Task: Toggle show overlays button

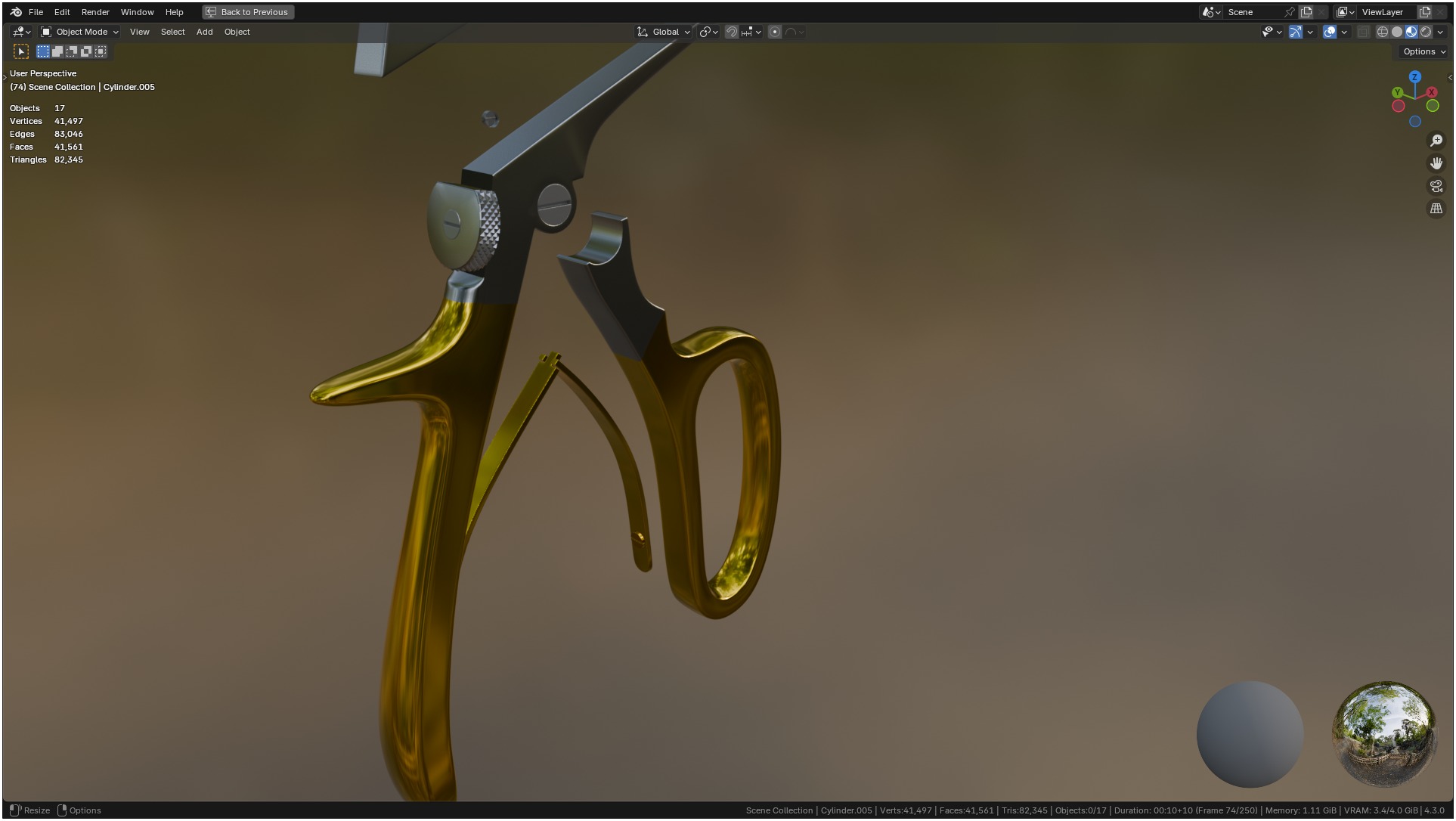Action: pos(1330,32)
